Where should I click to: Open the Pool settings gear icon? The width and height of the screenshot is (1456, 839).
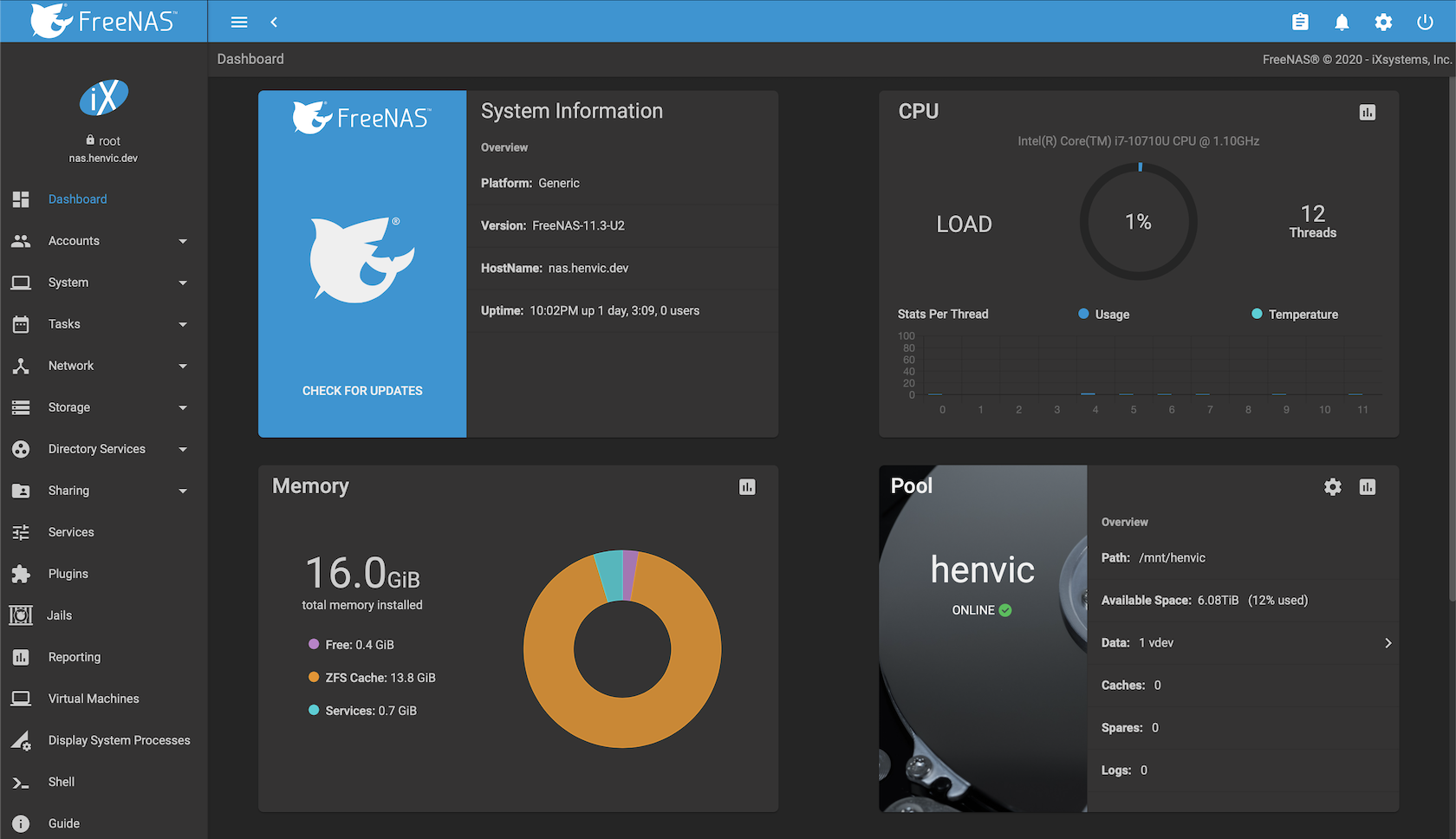(1333, 487)
